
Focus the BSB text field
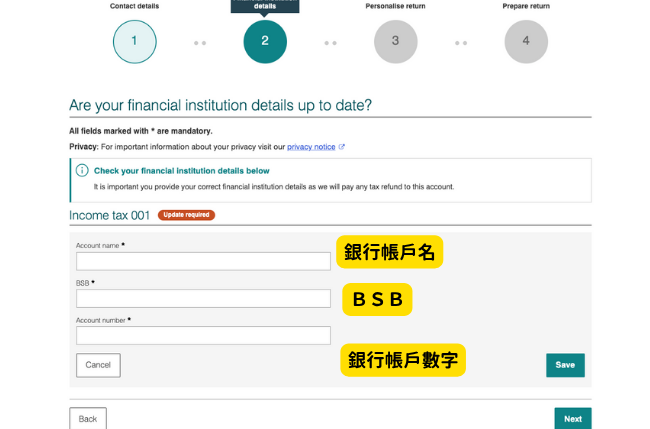click(203, 298)
